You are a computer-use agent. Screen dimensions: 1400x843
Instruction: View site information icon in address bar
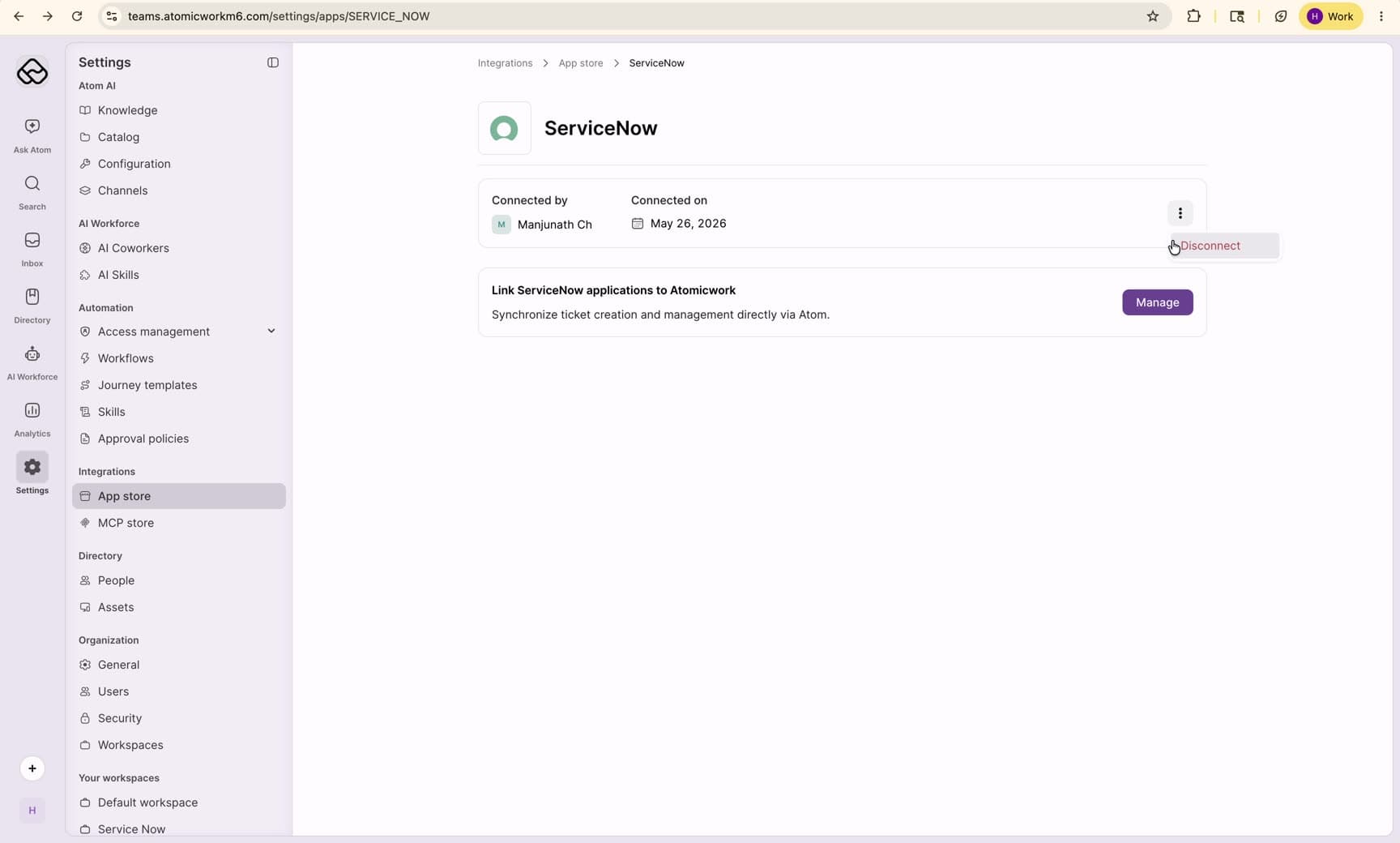(113, 16)
